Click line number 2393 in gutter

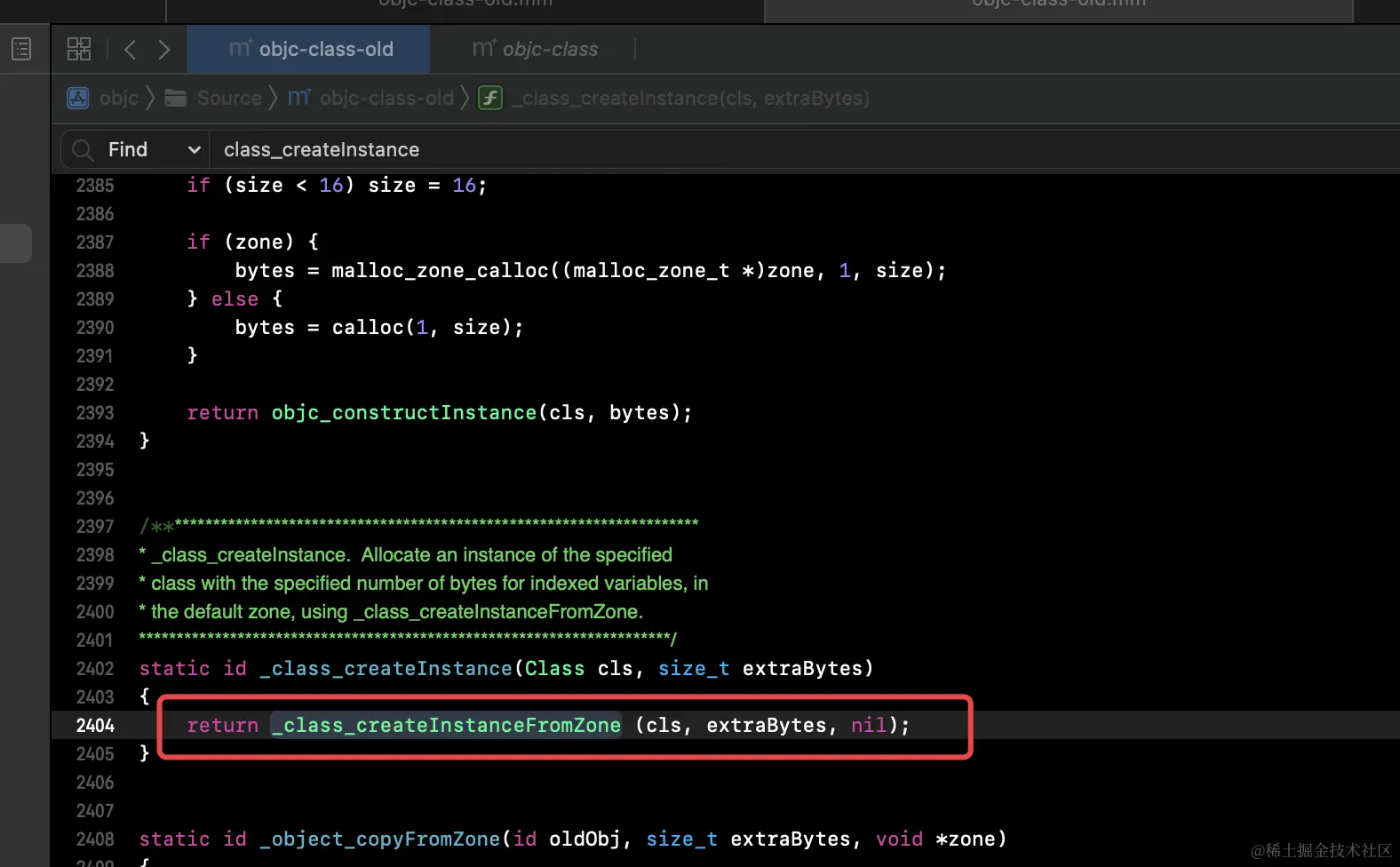[x=95, y=413]
